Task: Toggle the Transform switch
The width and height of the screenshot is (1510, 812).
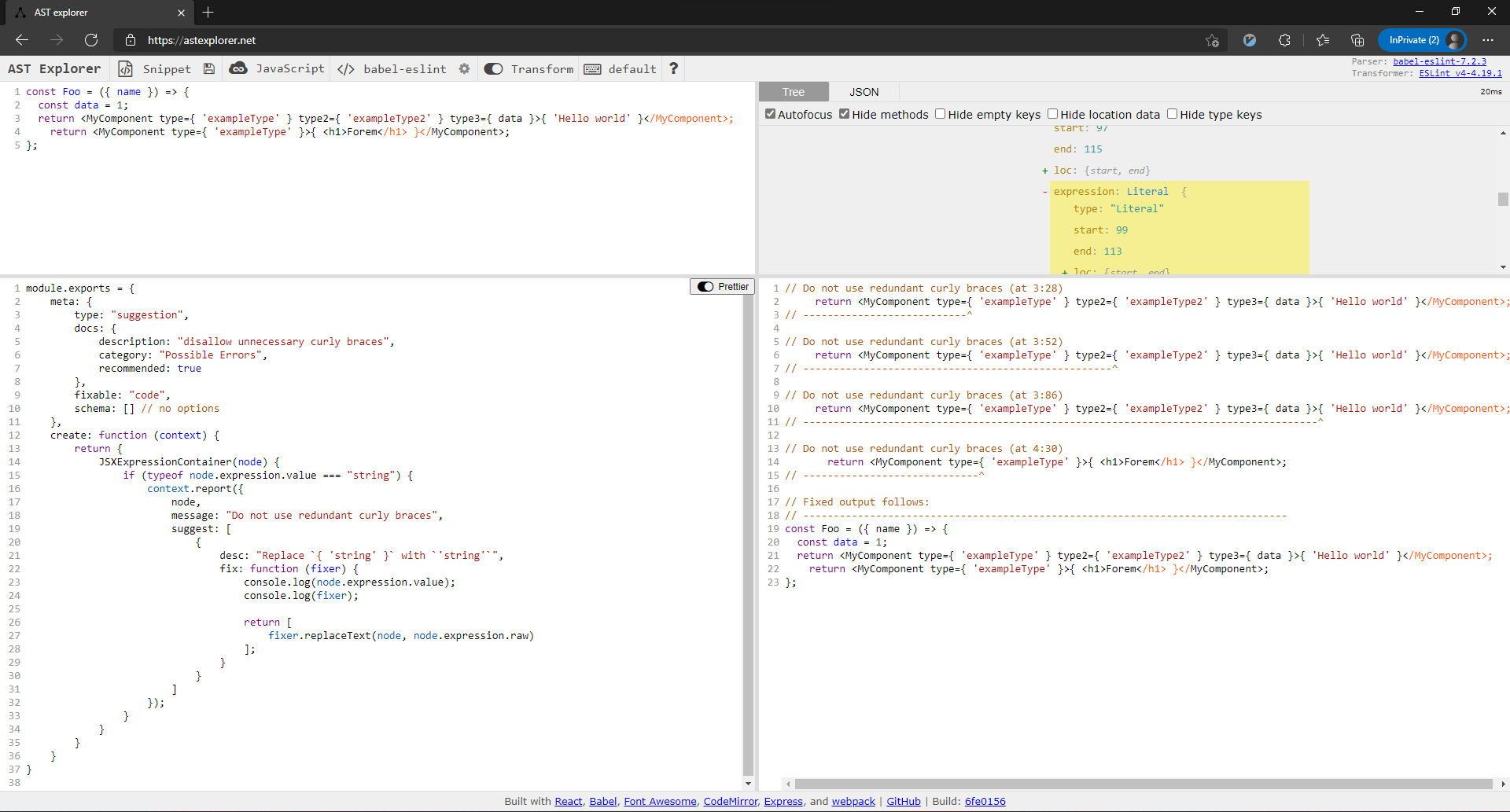Action: click(494, 69)
